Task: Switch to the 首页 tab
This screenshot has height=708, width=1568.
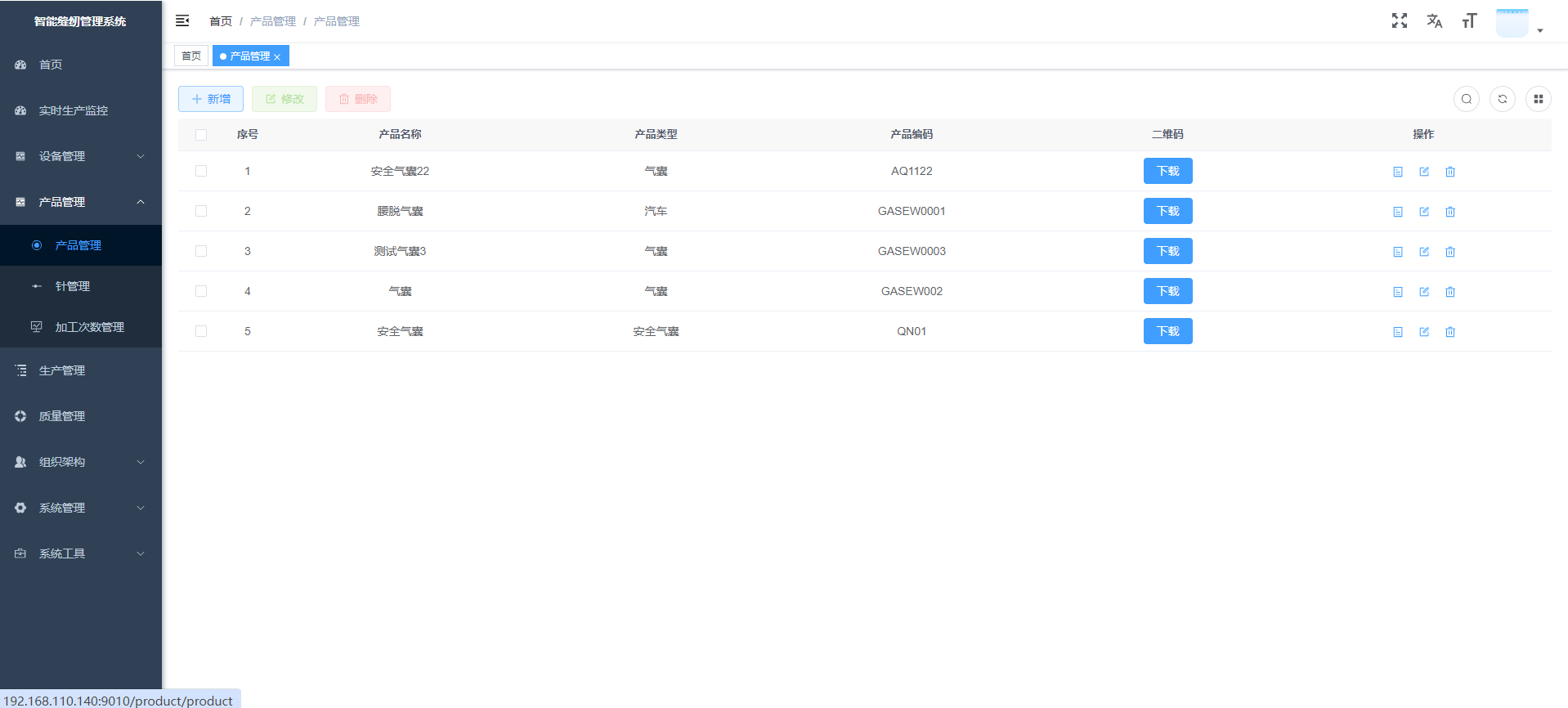Action: point(191,56)
